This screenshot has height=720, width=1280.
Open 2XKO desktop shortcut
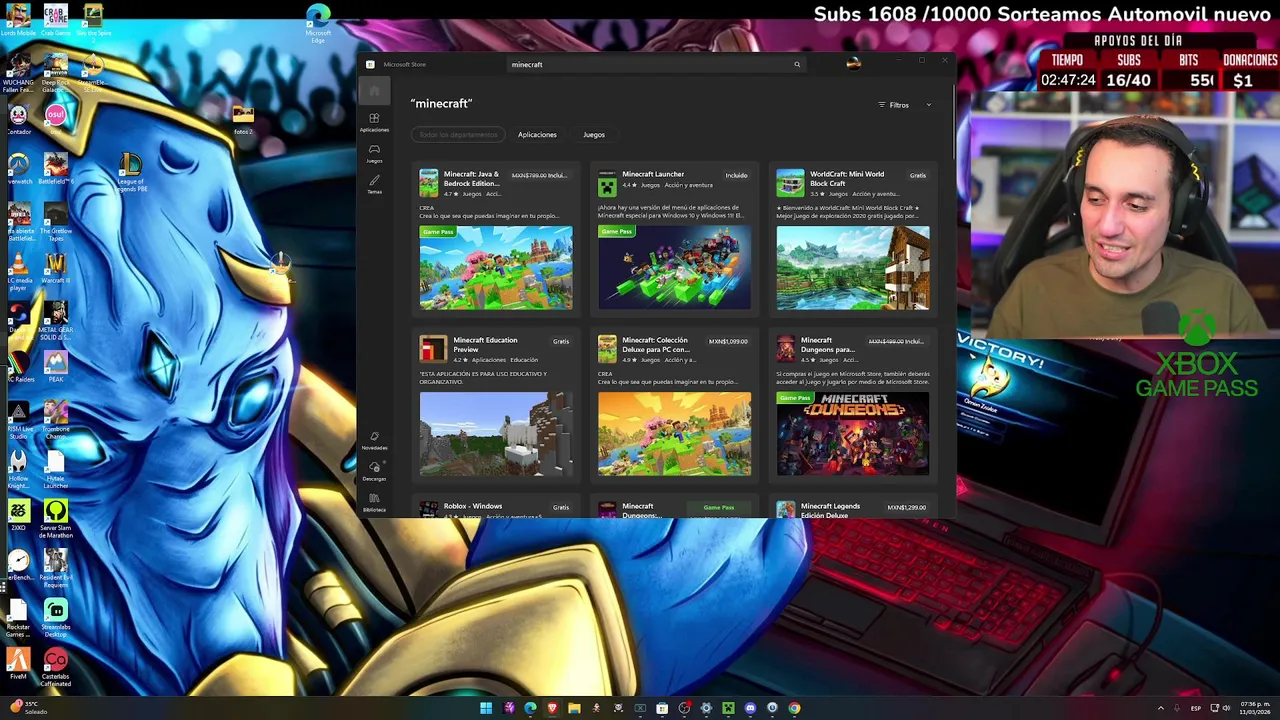[x=18, y=515]
